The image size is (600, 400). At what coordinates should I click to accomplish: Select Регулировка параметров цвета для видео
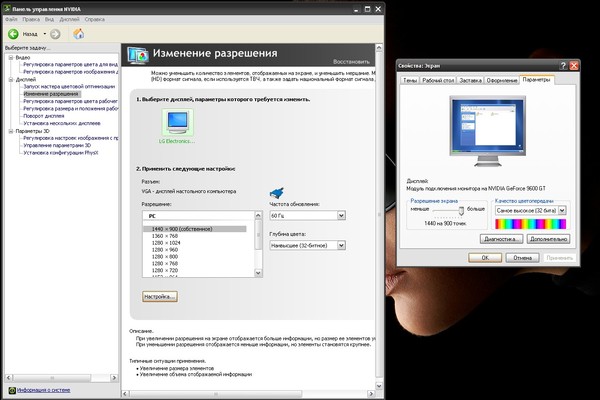(70, 64)
